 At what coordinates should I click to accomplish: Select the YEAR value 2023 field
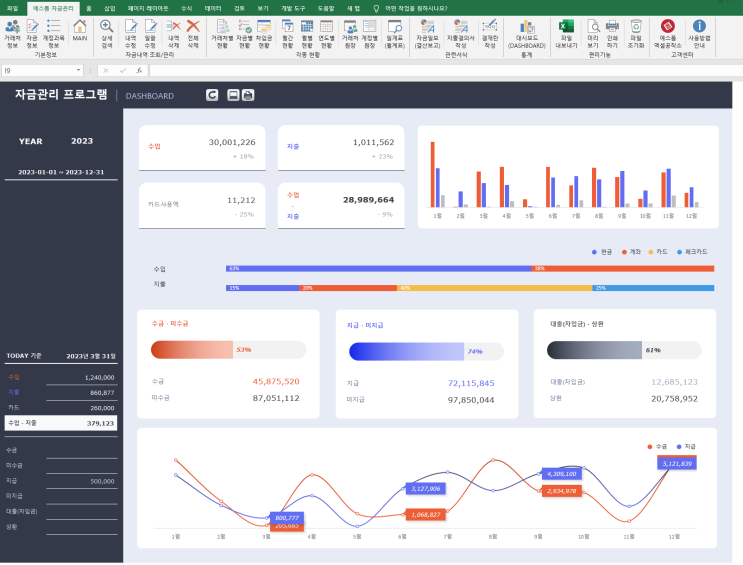point(82,141)
